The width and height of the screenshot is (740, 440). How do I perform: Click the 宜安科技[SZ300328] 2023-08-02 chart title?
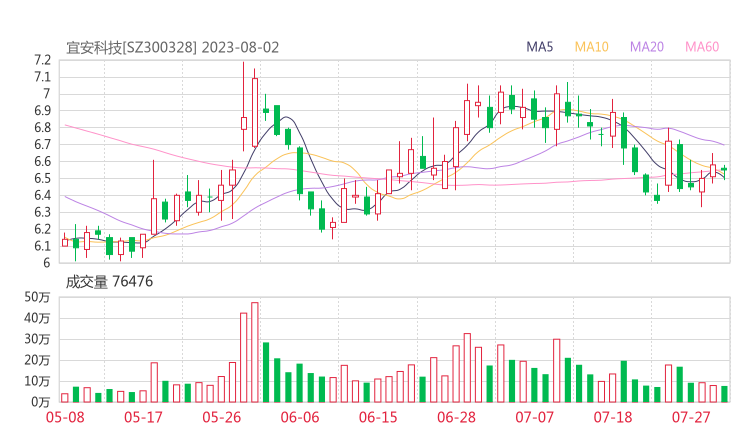point(173,48)
